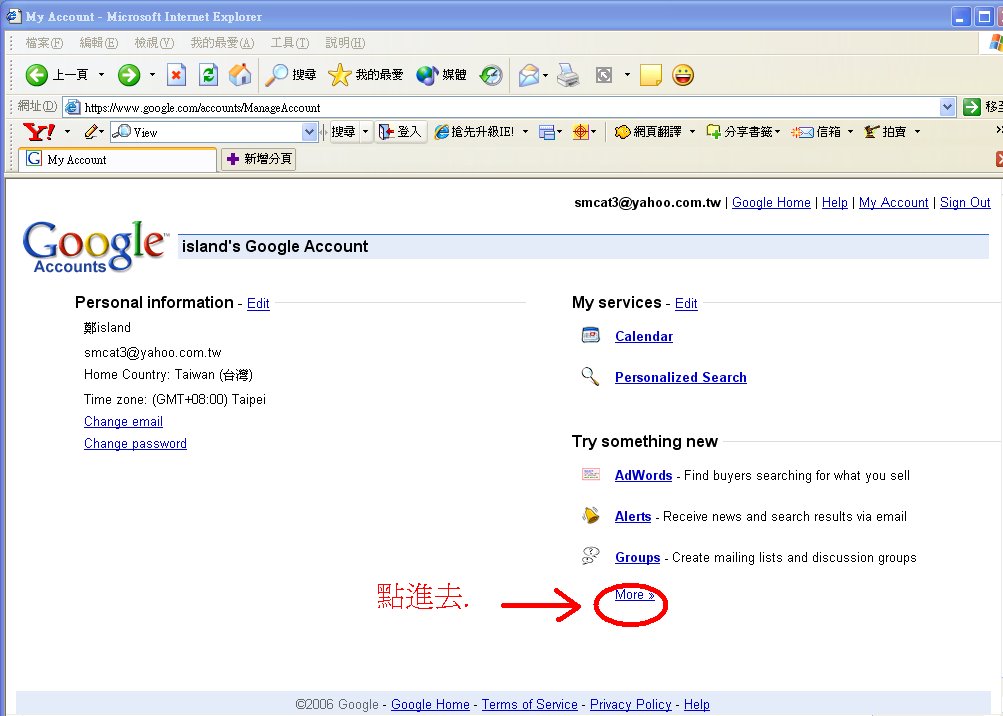Click the fullscreen icon next to printer
Viewport: 1003px width, 716px height.
(604, 76)
